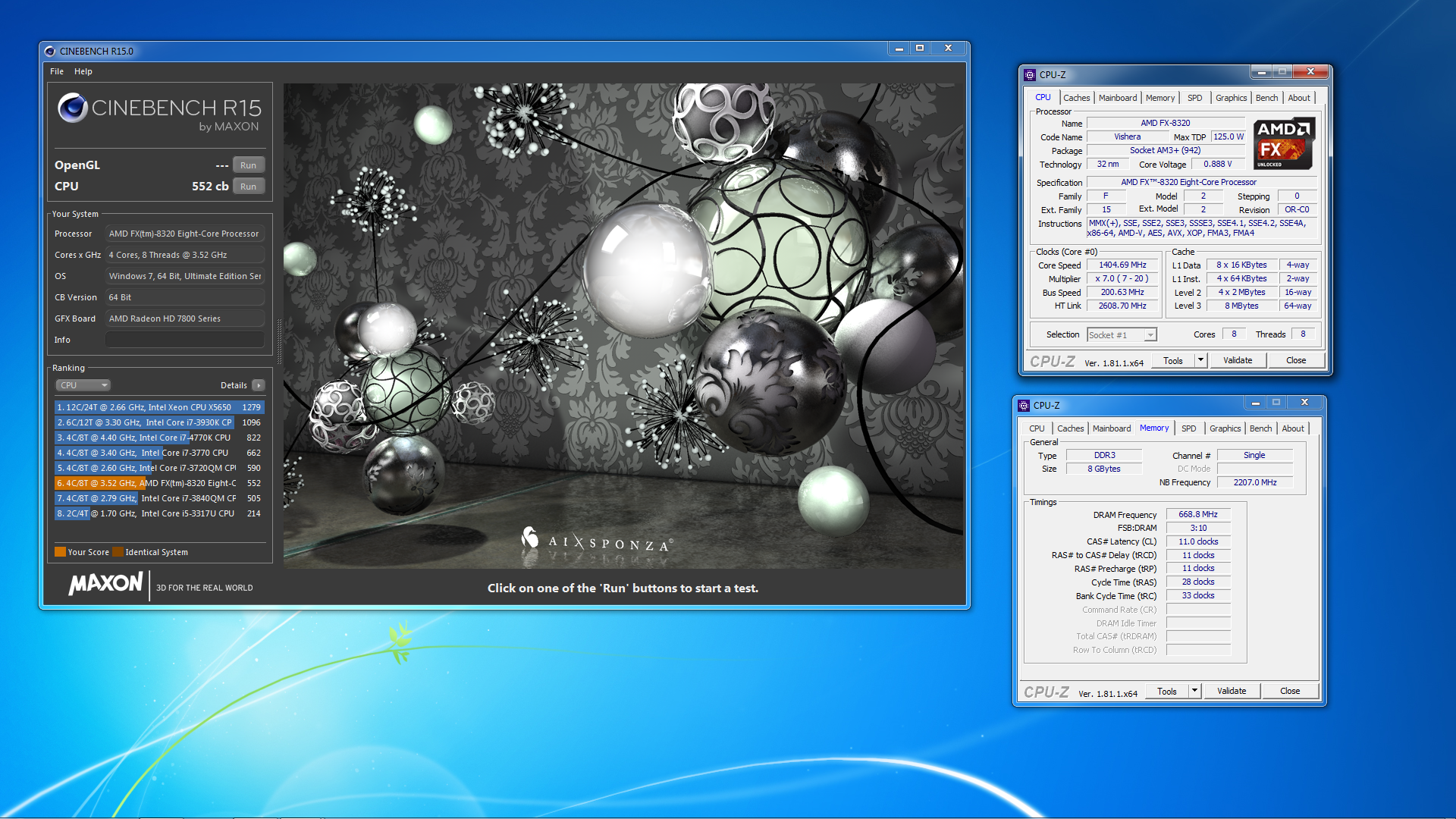Click the Cinebench R15 logo sphere
Image resolution: width=1456 pixels, height=819 pixels.
pyautogui.click(x=73, y=108)
